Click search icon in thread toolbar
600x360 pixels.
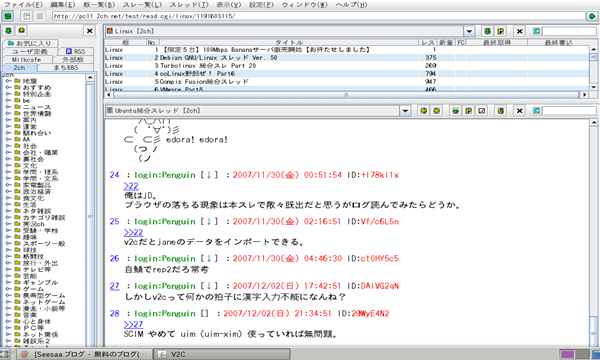[536, 111]
